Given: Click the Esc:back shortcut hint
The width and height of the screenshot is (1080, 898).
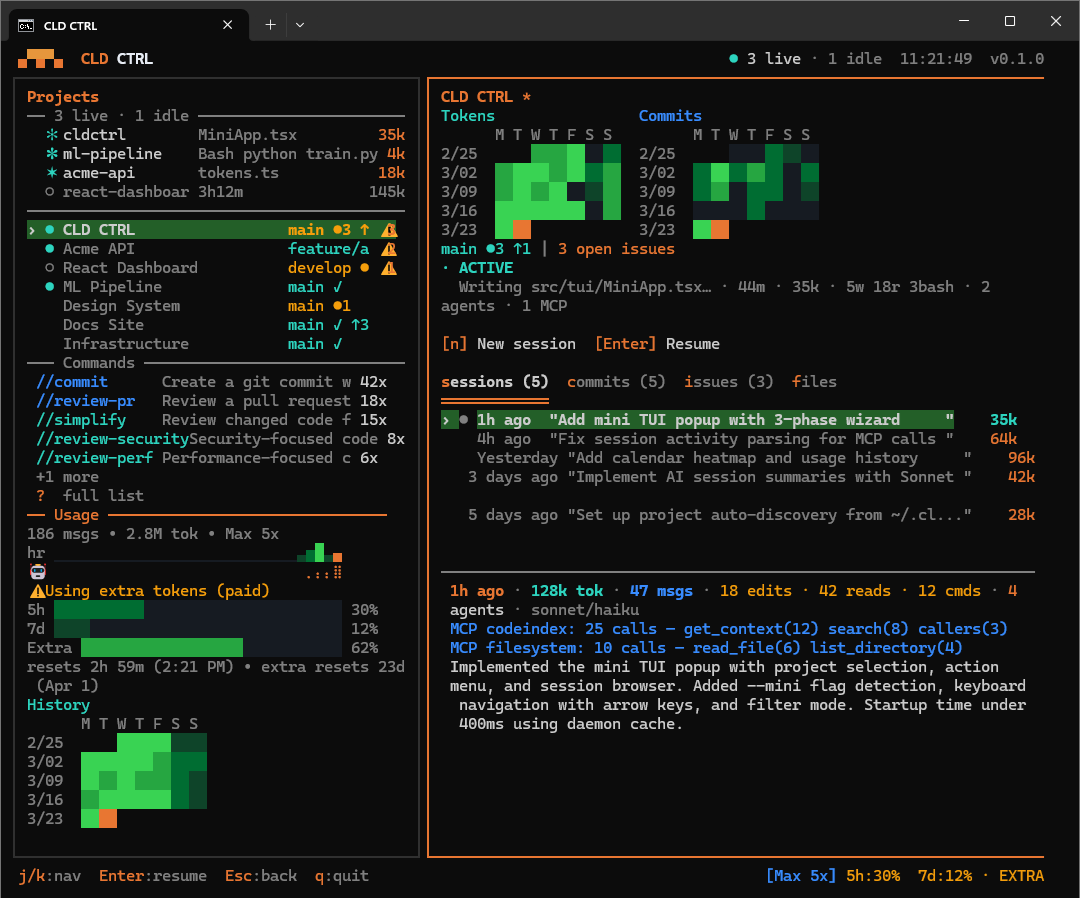Looking at the screenshot, I should (261, 876).
